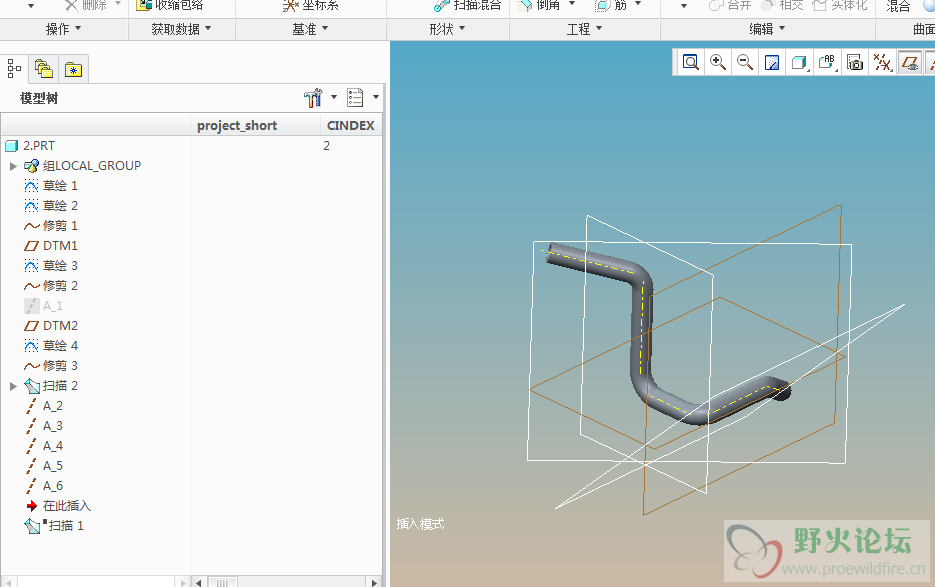
Task: Click the 倒角 chamfer button
Action: click(x=539, y=6)
